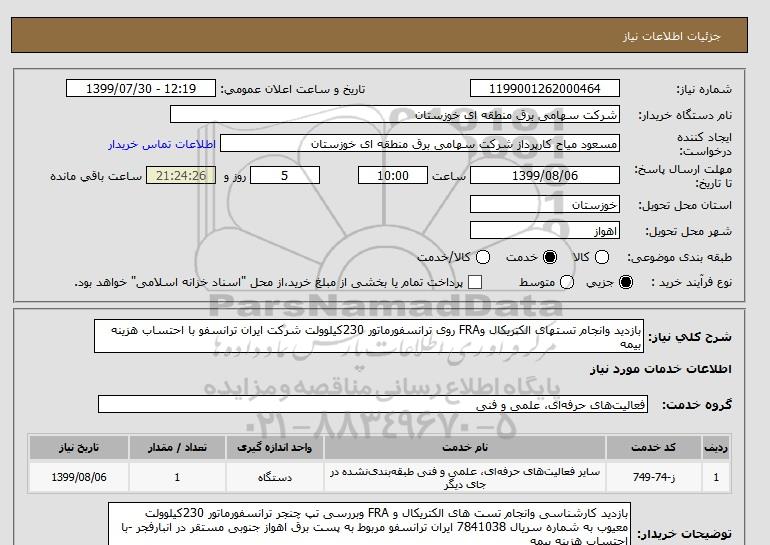Click service name cell سایر فعالیت‌های حرفه‌ای
This screenshot has height=545, width=770.
tap(465, 478)
